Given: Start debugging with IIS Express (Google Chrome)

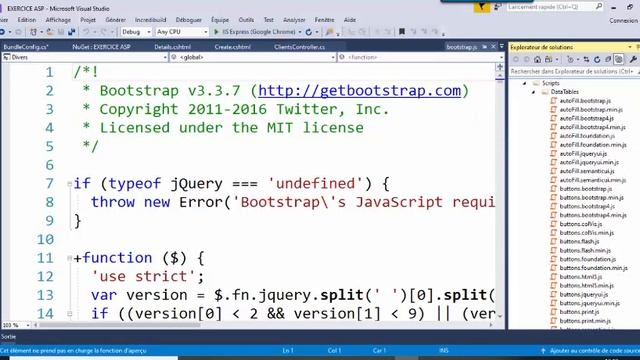Looking at the screenshot, I should point(255,32).
